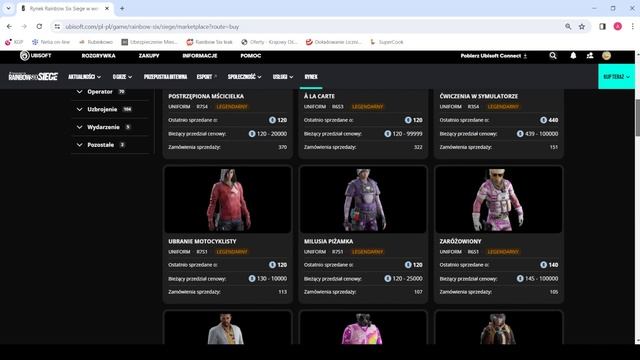This screenshot has width=640, height=360.
Task: Expand the Operator filter
Action: point(110,92)
